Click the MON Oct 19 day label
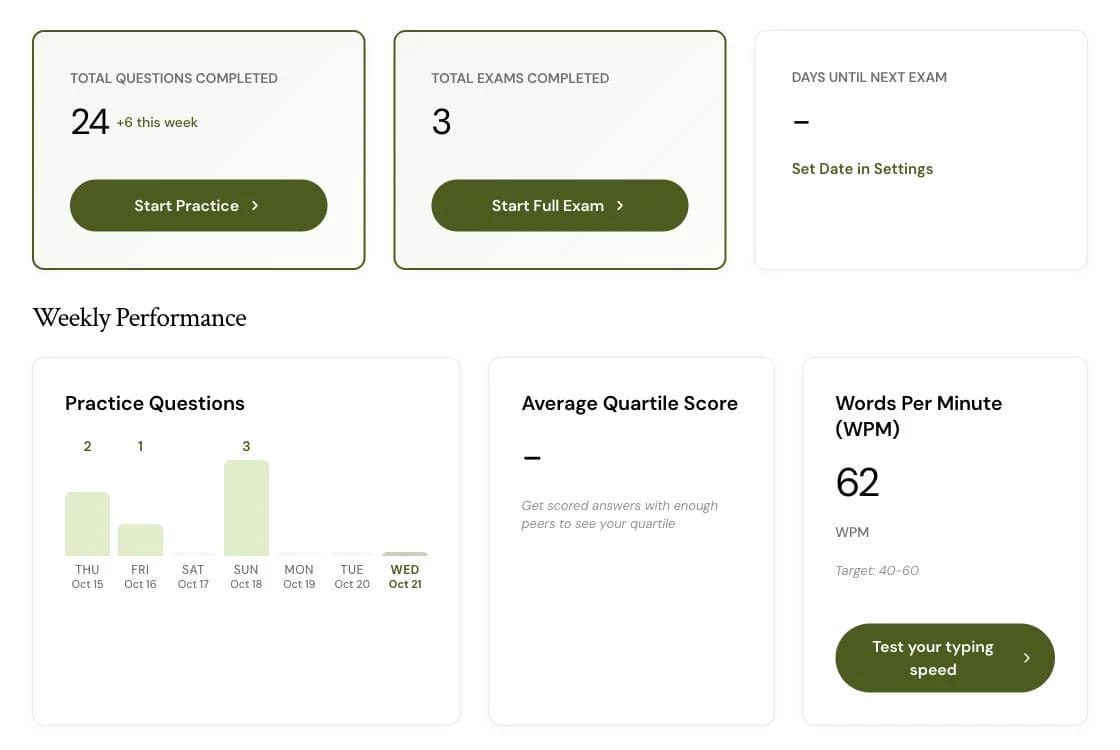The width and height of the screenshot is (1120, 750). pyautogui.click(x=299, y=576)
